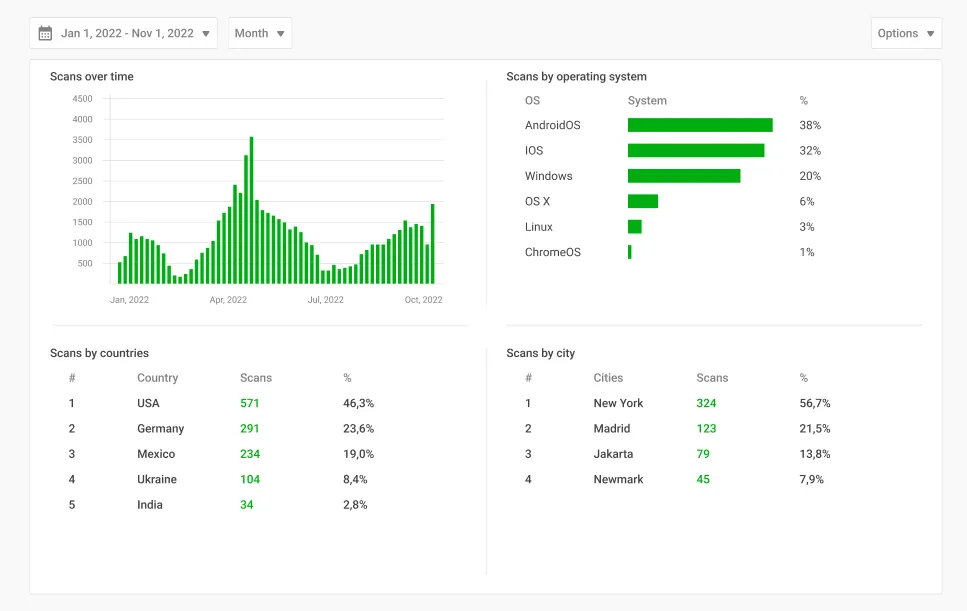Screen dimensions: 967x611
Task: Click the calendar icon in date picker
Action: click(45, 33)
